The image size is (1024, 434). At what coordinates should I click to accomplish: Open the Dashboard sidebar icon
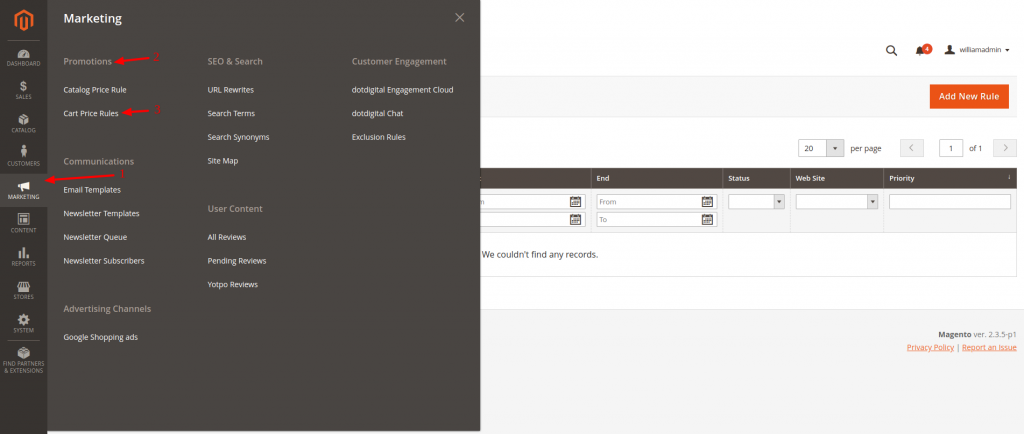(23, 57)
